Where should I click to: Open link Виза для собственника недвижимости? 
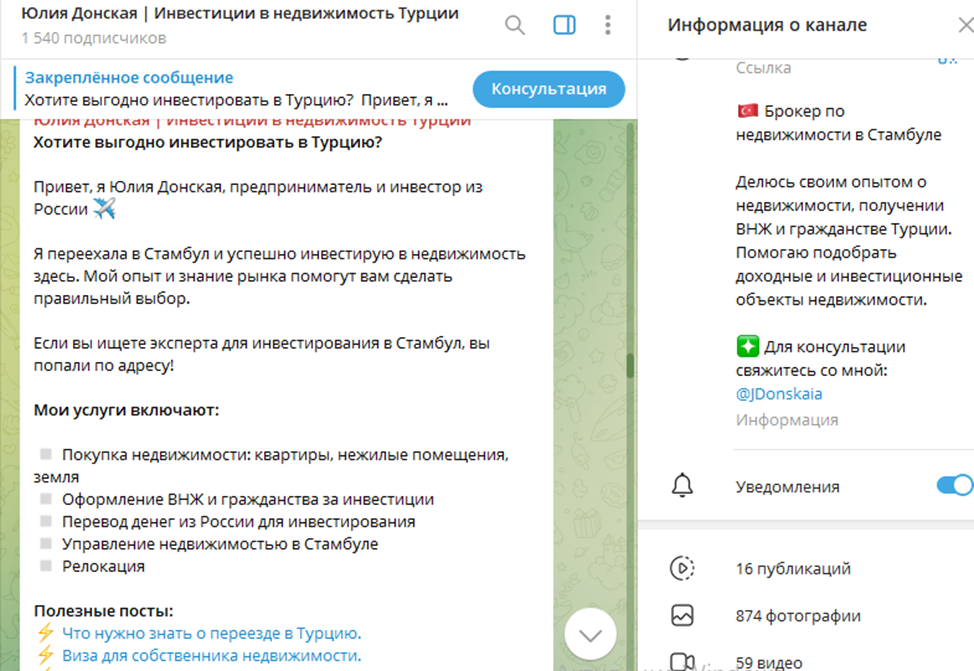coord(211,655)
